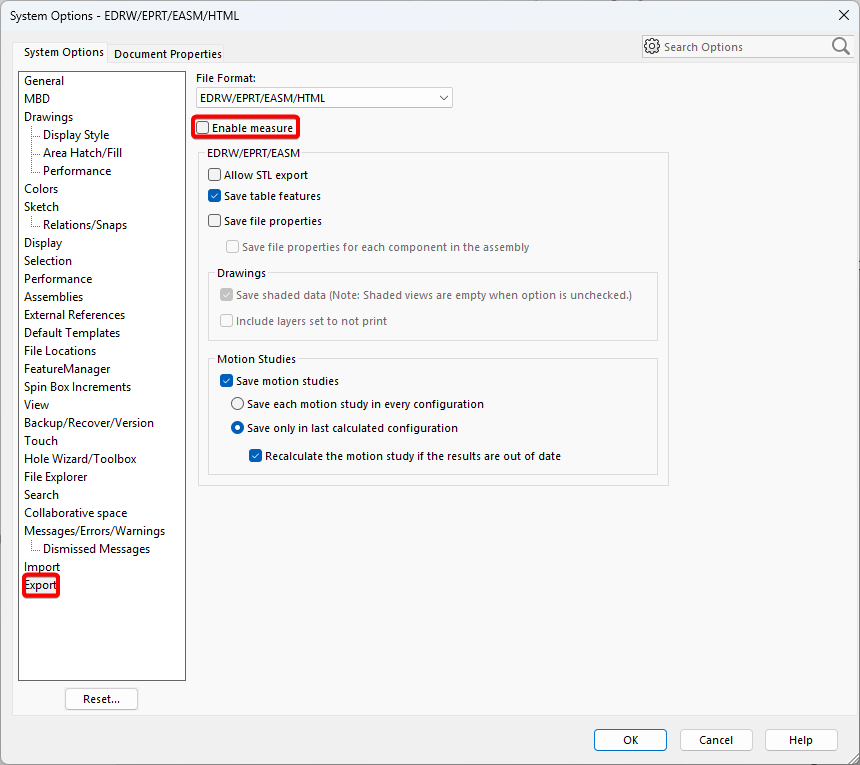Image resolution: width=860 pixels, height=765 pixels.
Task: Open Assemblies options
Action: (53, 297)
